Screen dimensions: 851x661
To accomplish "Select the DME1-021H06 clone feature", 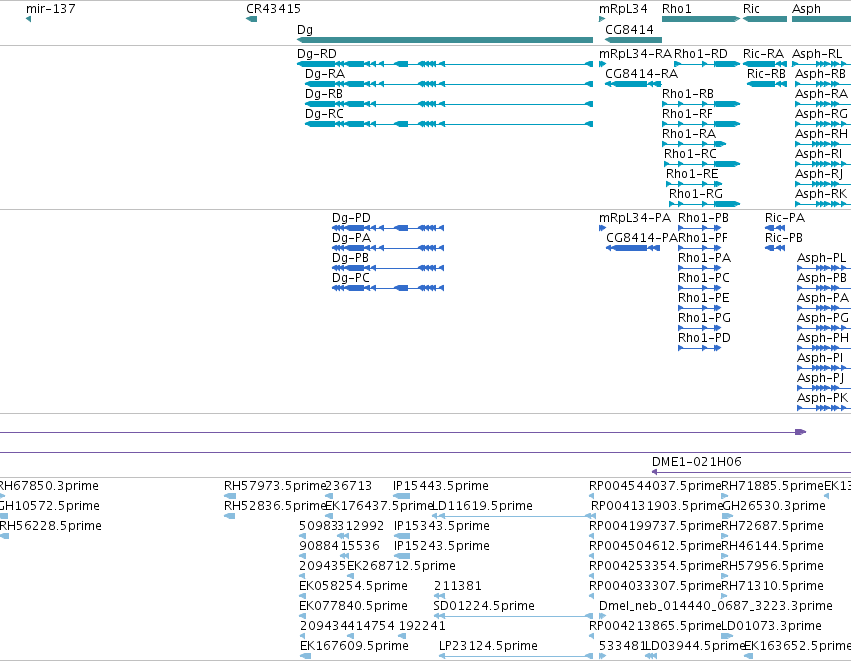I will coord(751,472).
